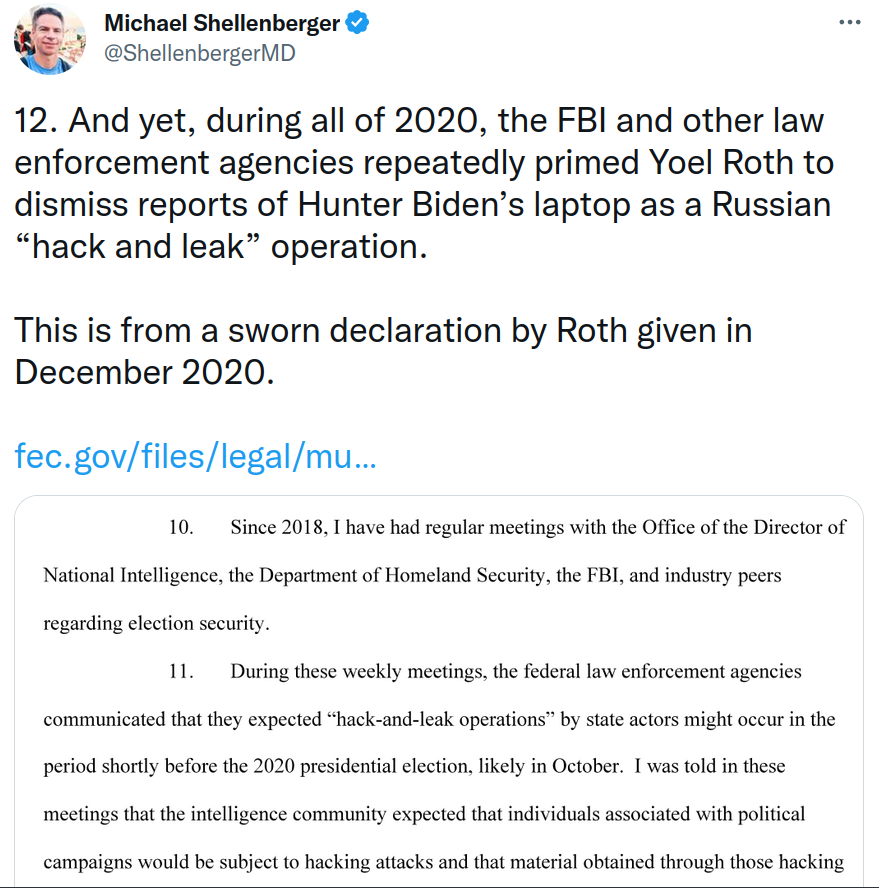879x888 pixels.
Task: Click "regarding election security." line in document
Action: coord(157,623)
